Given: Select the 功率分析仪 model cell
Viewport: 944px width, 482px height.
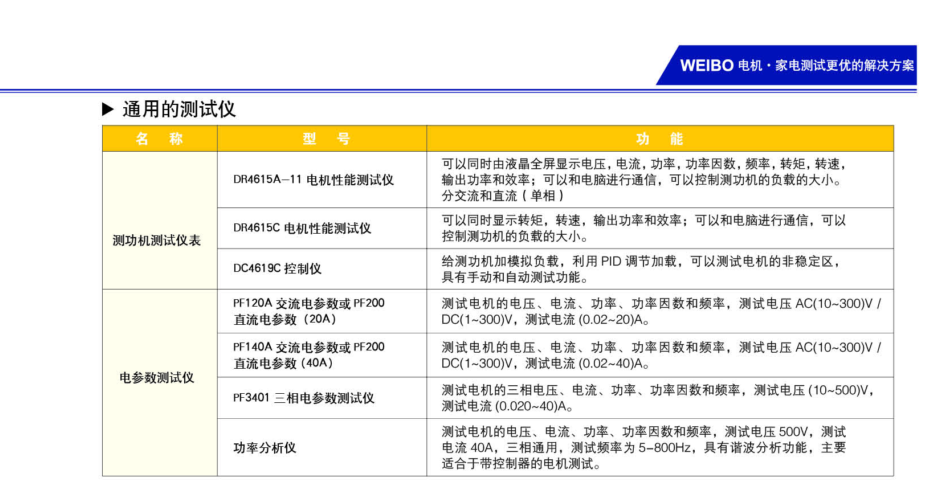Looking at the screenshot, I should pyautogui.click(x=322, y=447).
